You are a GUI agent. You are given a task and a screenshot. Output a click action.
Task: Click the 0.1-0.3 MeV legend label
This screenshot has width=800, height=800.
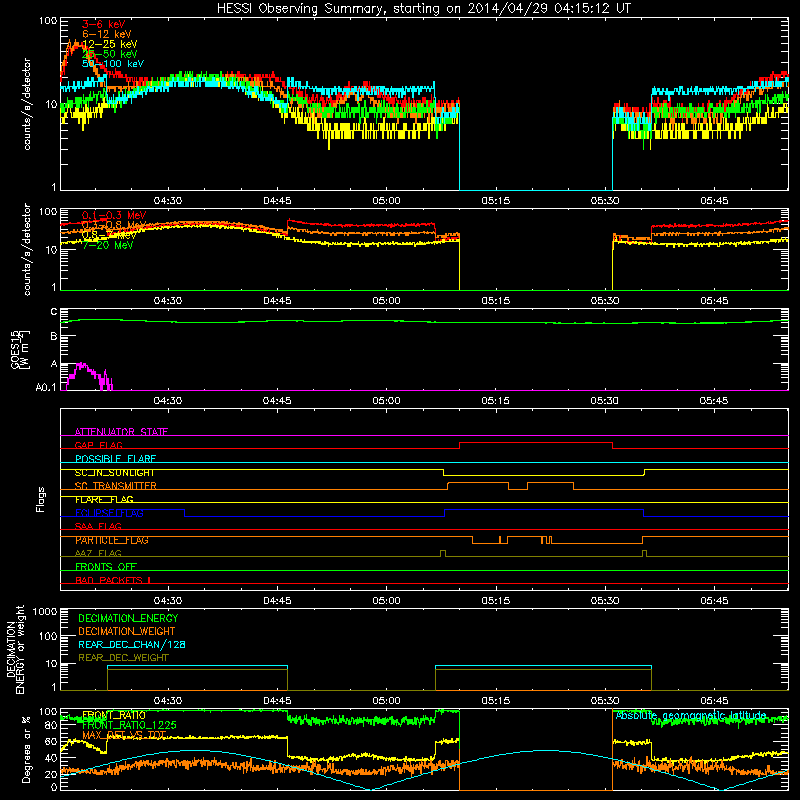pyautogui.click(x=114, y=215)
